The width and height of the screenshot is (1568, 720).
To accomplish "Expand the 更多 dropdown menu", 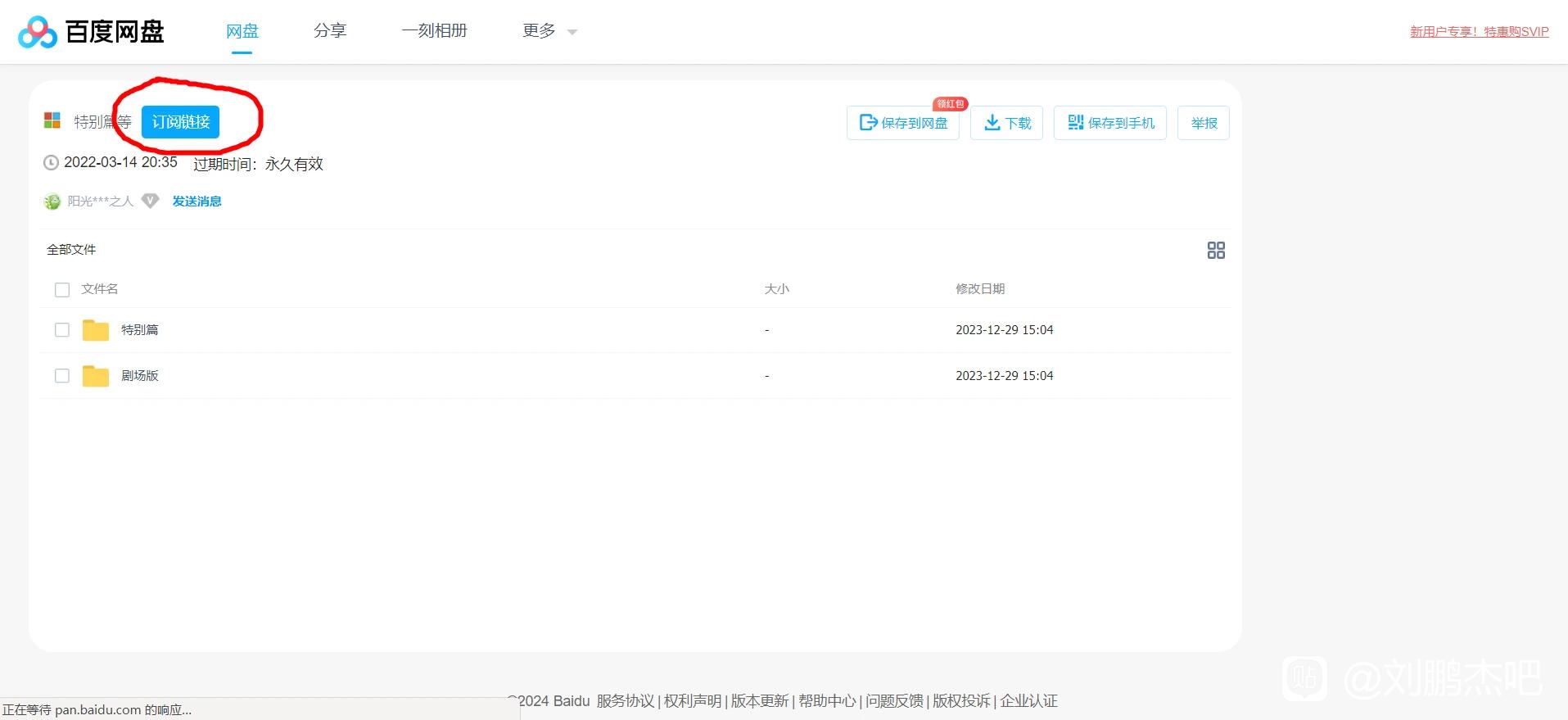I will [x=549, y=31].
